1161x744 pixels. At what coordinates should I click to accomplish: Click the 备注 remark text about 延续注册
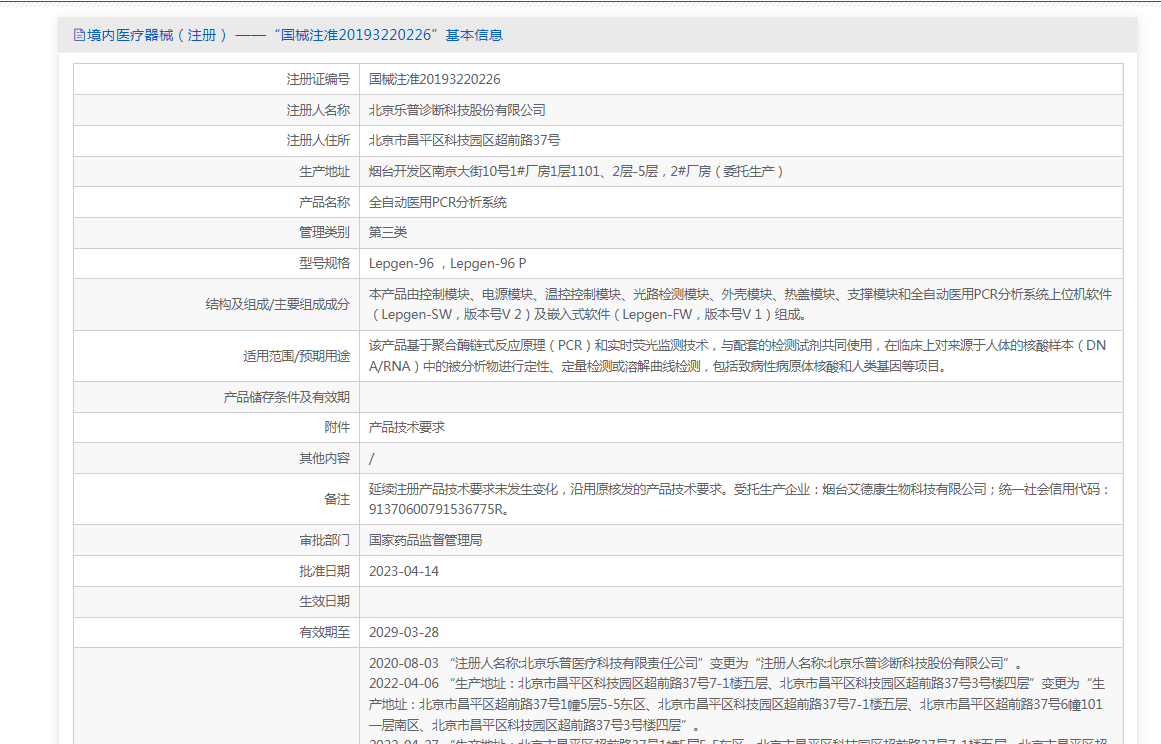pos(738,498)
